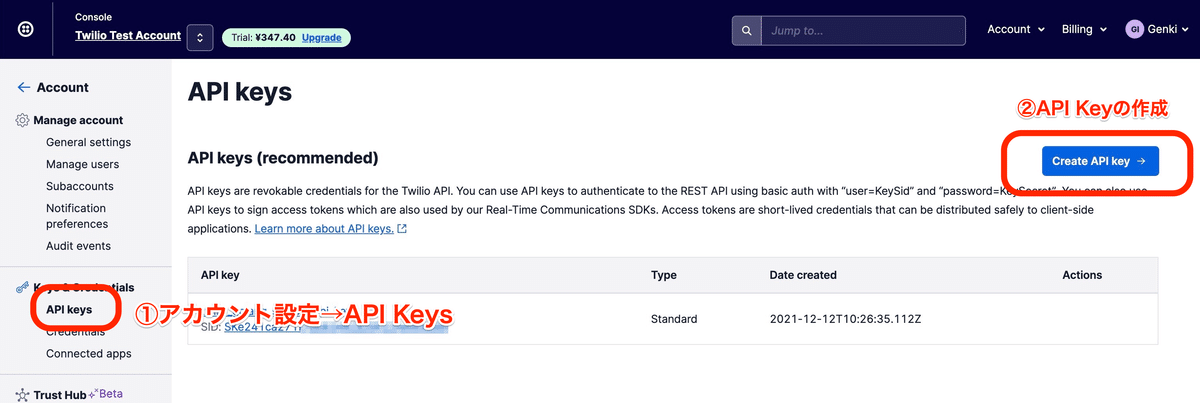Expand the Billing dropdown menu
Image resolution: width=1200 pixels, height=403 pixels.
(1084, 30)
